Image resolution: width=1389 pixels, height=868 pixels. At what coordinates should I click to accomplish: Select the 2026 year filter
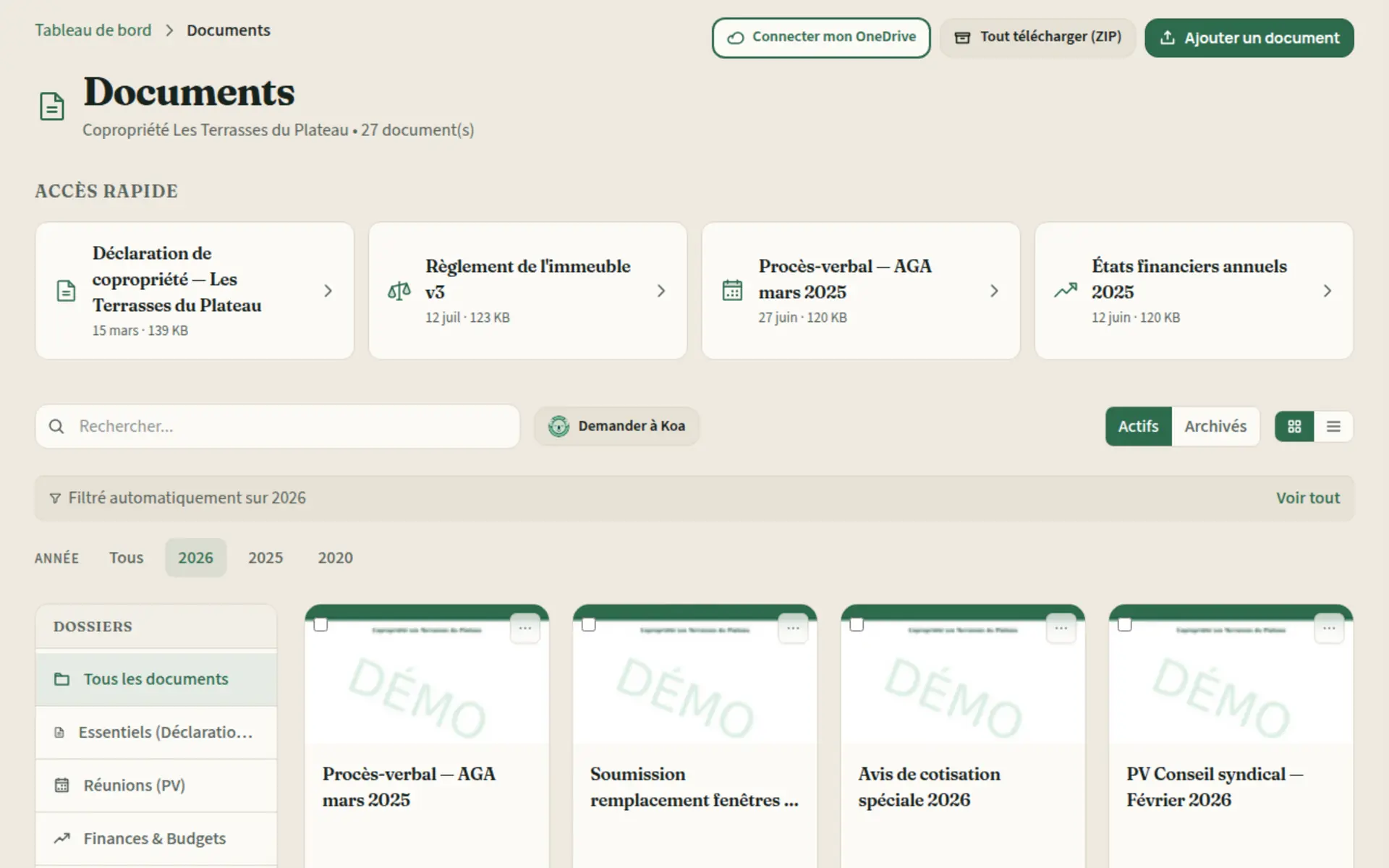[x=196, y=558]
